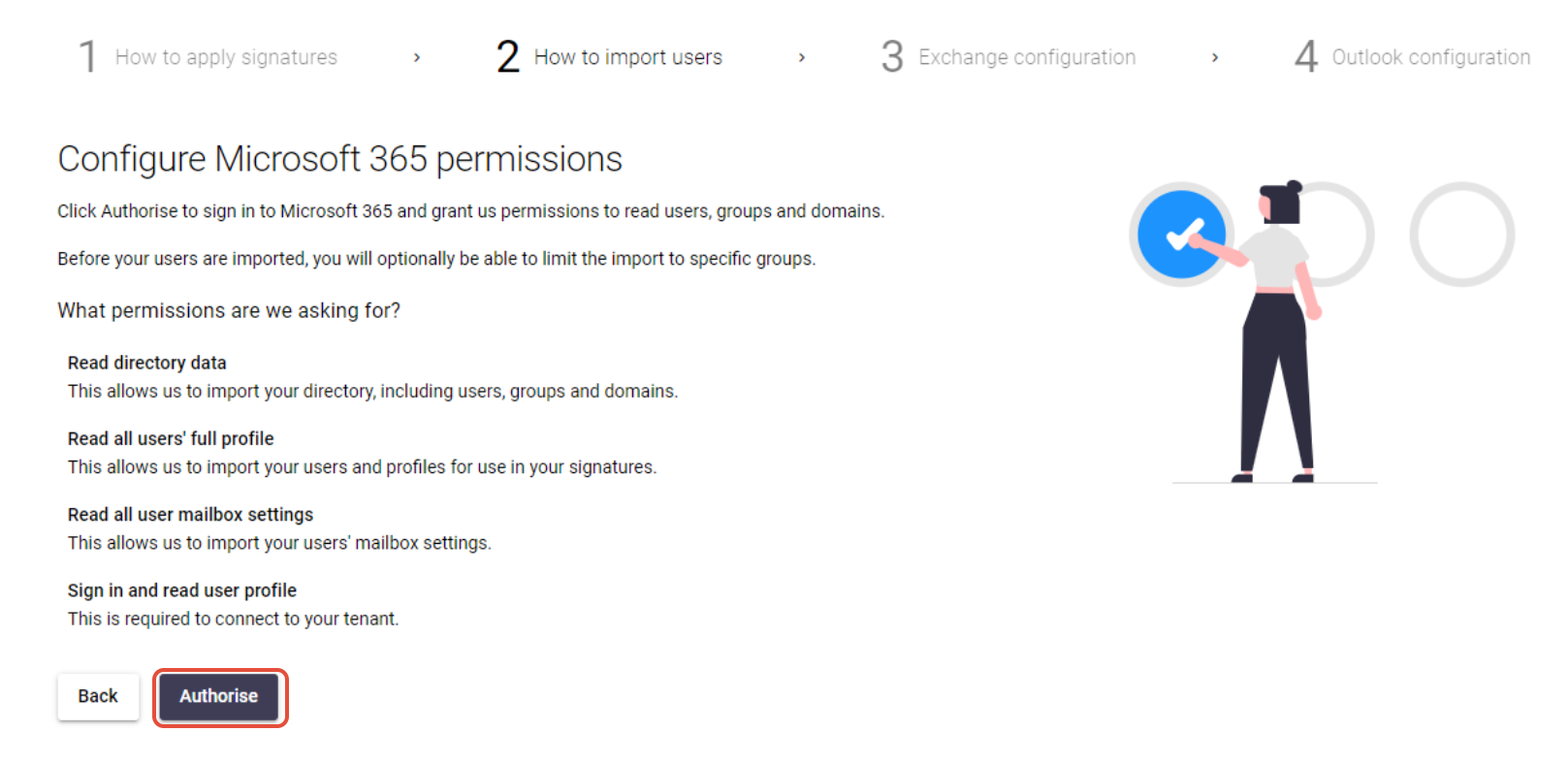Click the chevron after How to import users
The height and width of the screenshot is (764, 1568).
point(802,58)
